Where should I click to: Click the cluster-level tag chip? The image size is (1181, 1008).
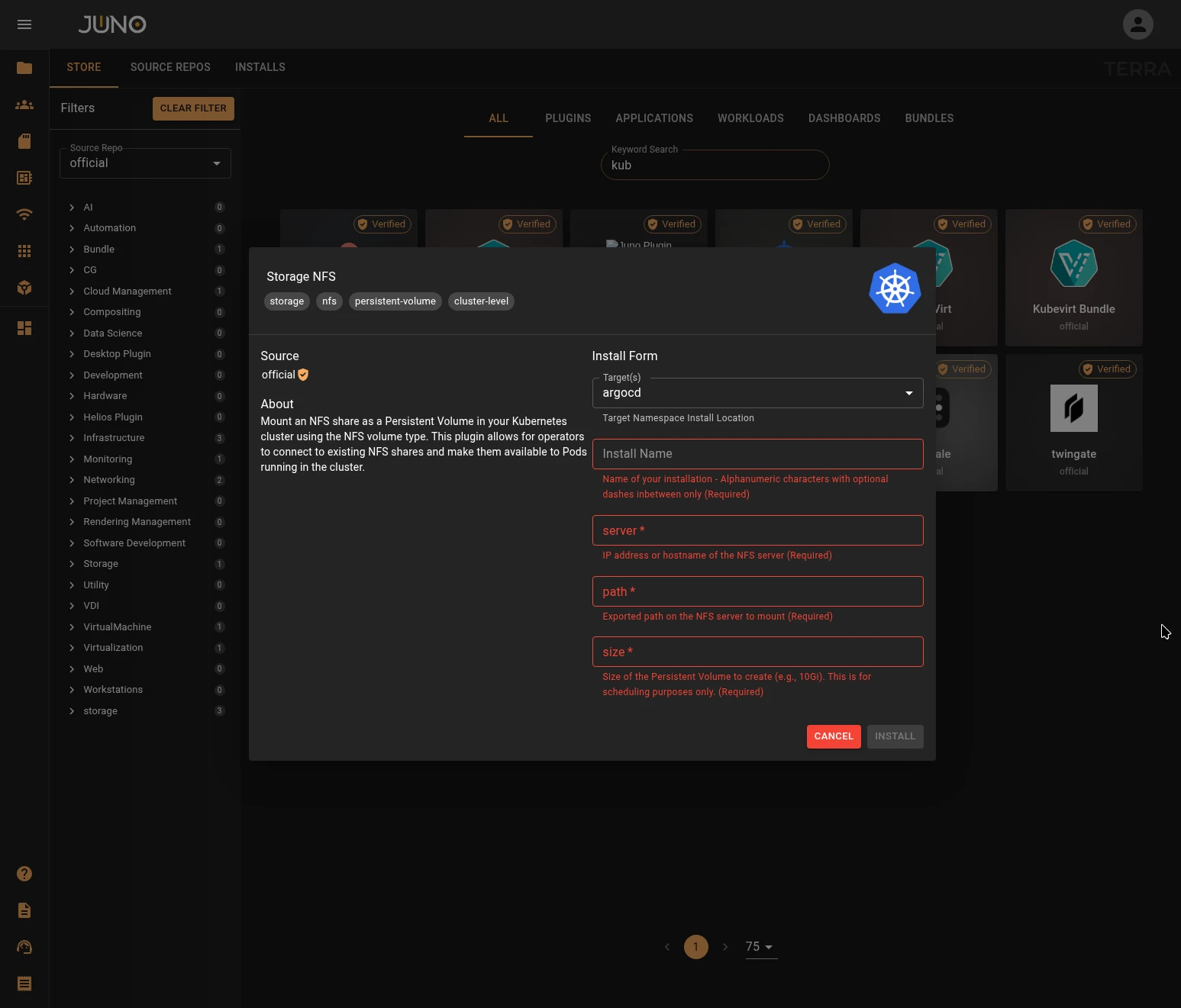click(481, 301)
